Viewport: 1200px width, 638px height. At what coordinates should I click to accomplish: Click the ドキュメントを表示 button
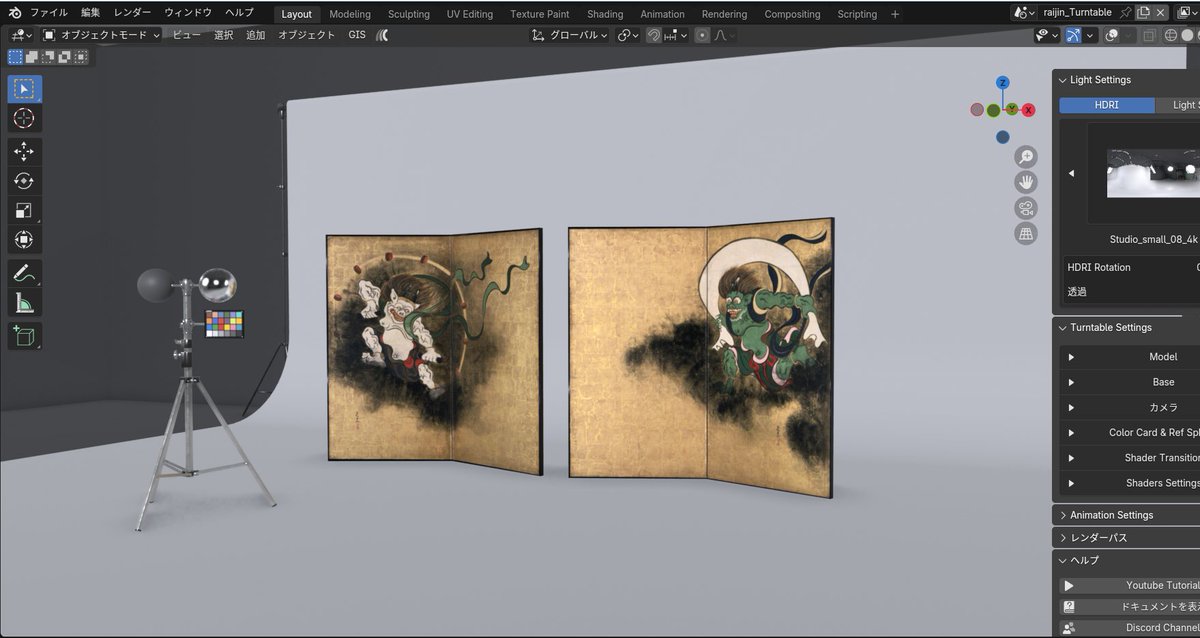pos(1130,607)
